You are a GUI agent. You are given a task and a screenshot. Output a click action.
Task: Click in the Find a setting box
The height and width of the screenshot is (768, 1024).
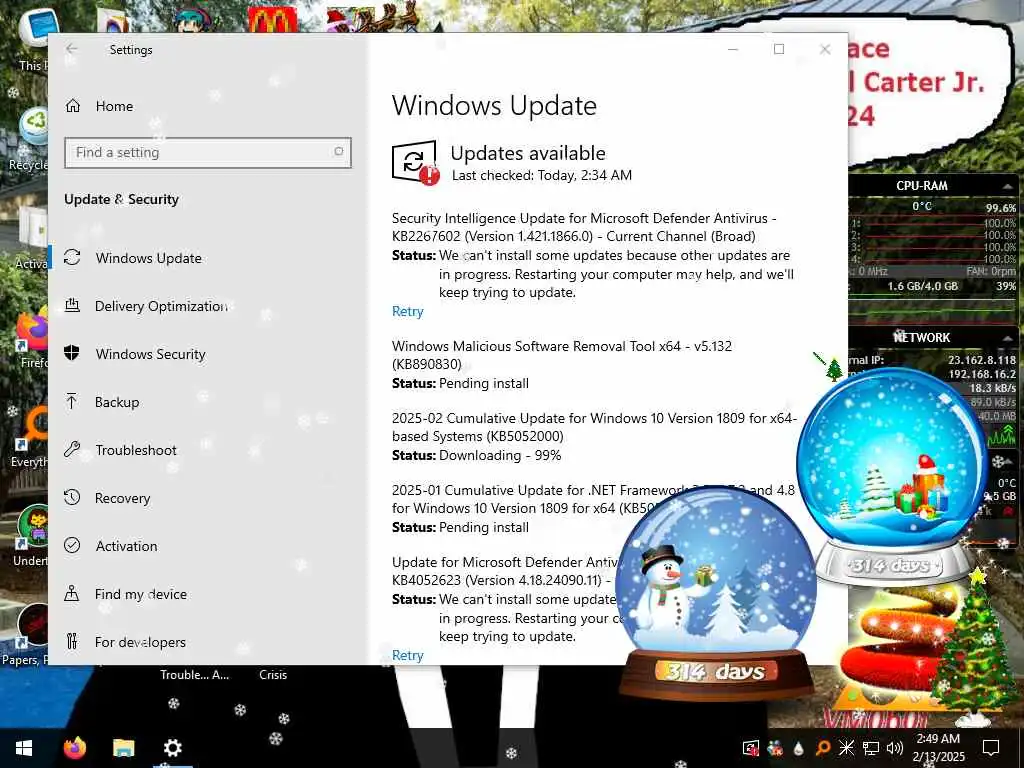coord(208,152)
